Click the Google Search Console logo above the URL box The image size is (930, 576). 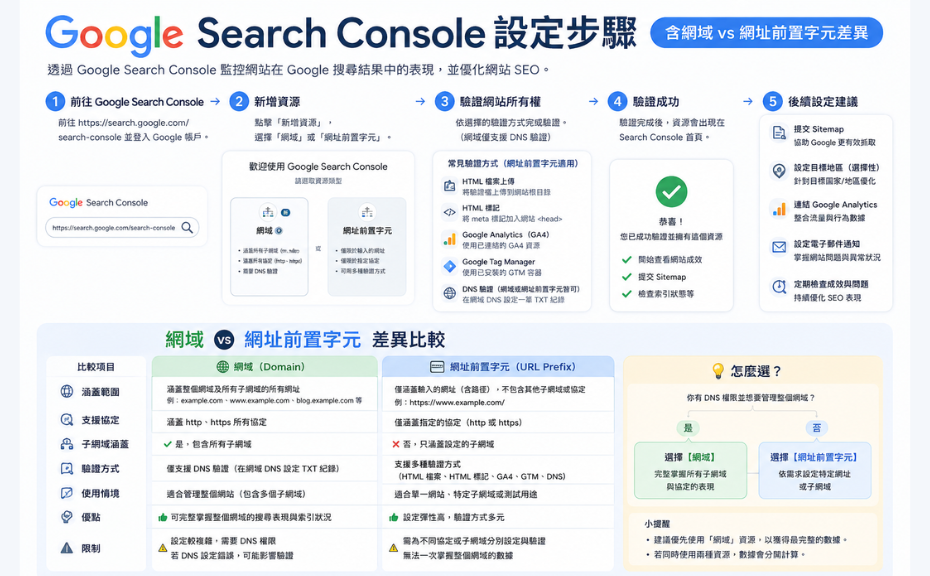(98, 202)
